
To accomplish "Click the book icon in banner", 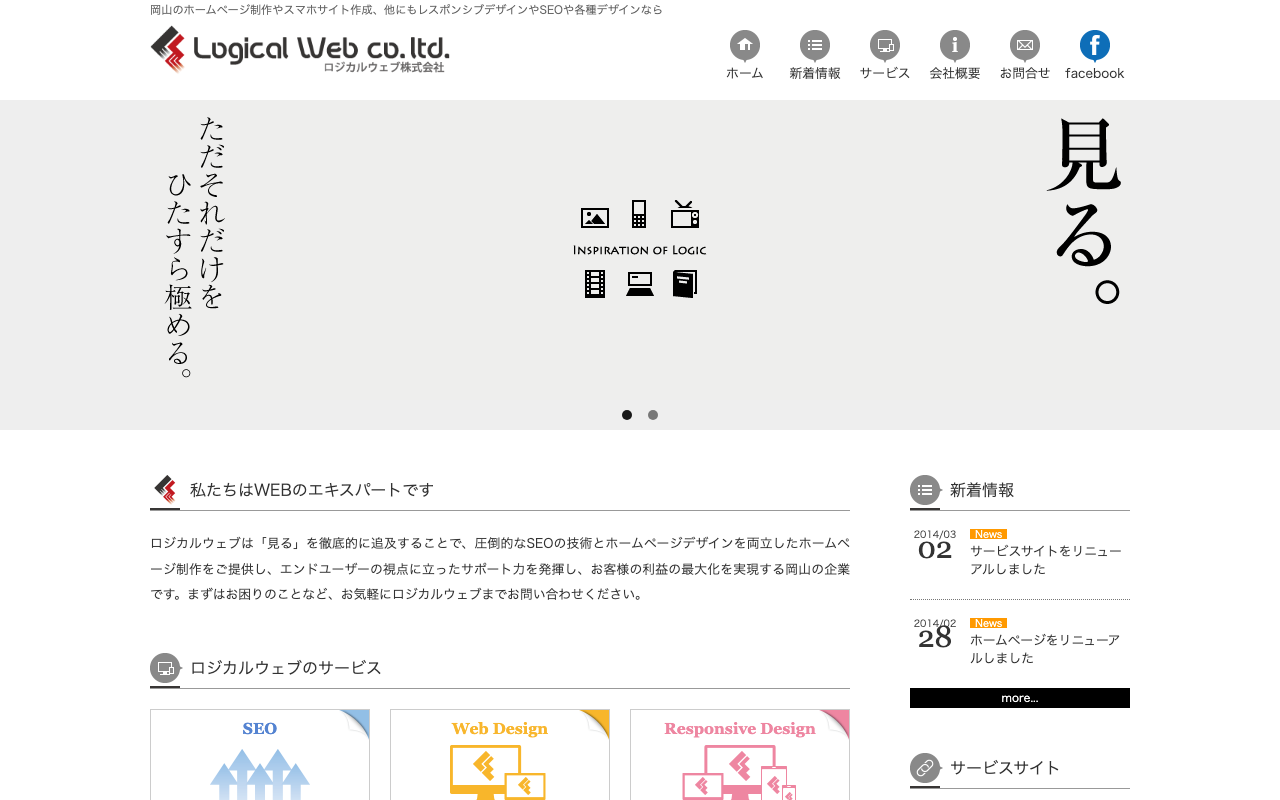I will (685, 284).
